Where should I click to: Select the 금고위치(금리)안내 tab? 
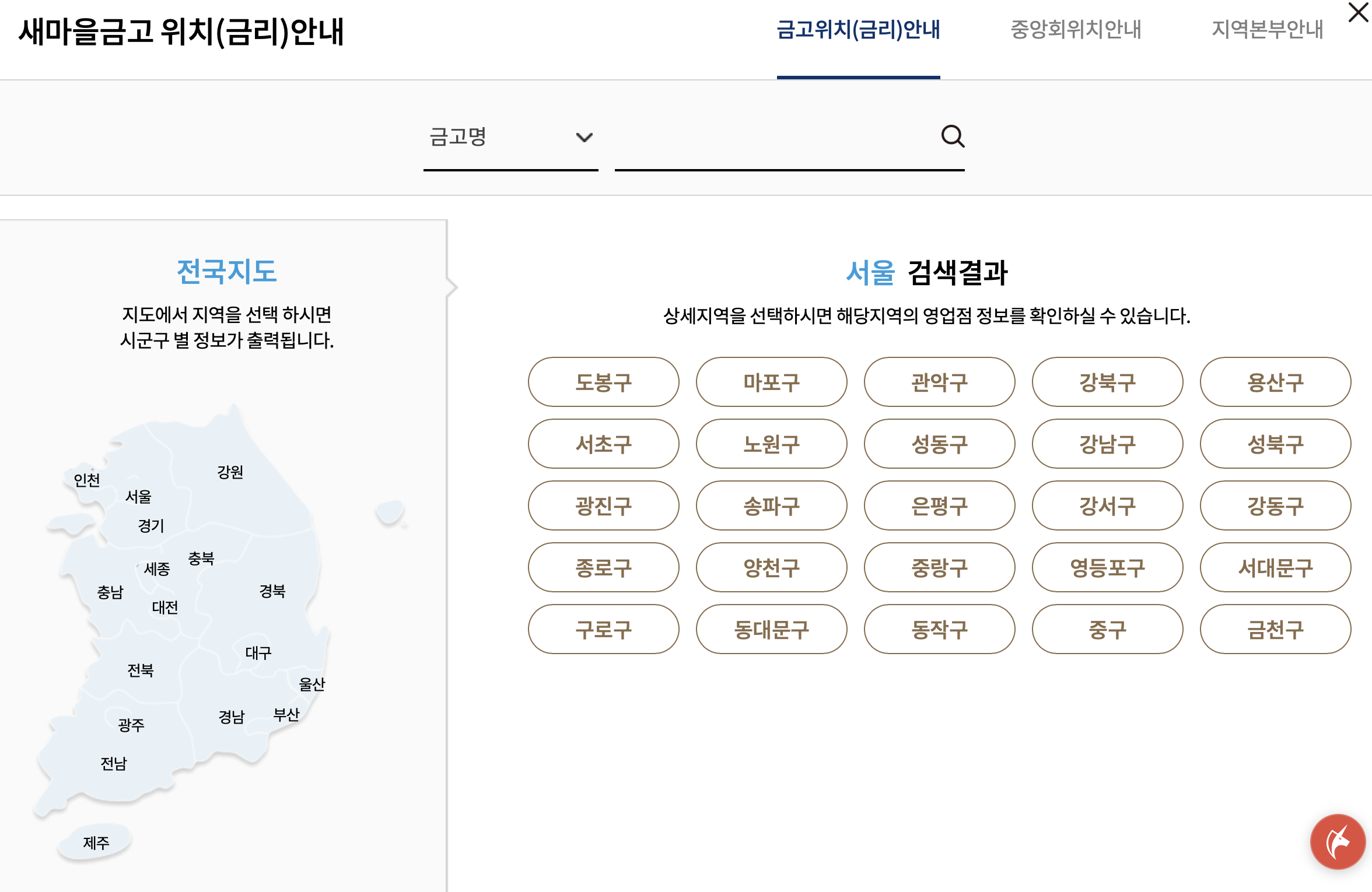point(858,29)
